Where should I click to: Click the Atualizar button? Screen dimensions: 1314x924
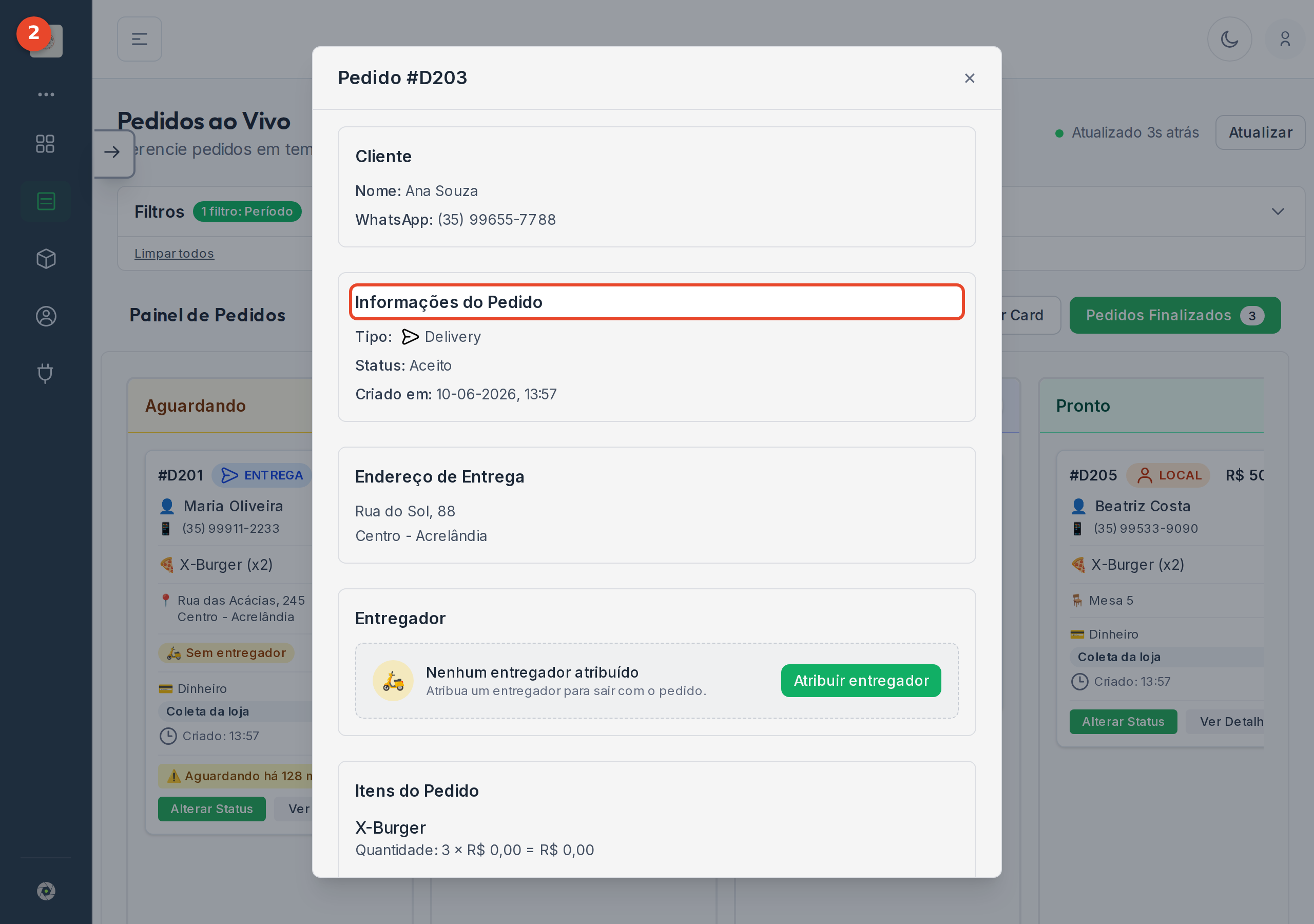(1260, 132)
